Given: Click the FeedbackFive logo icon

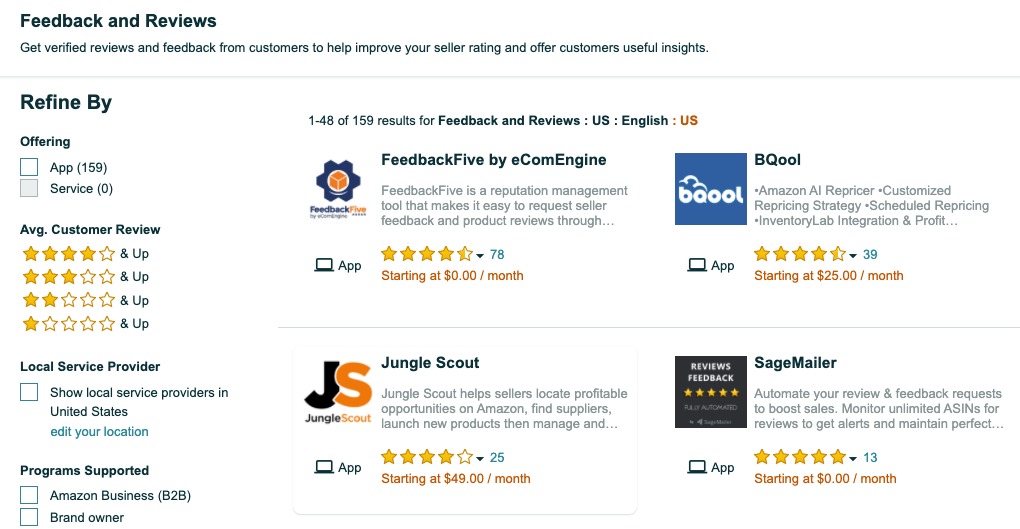Looking at the screenshot, I should pos(337,189).
